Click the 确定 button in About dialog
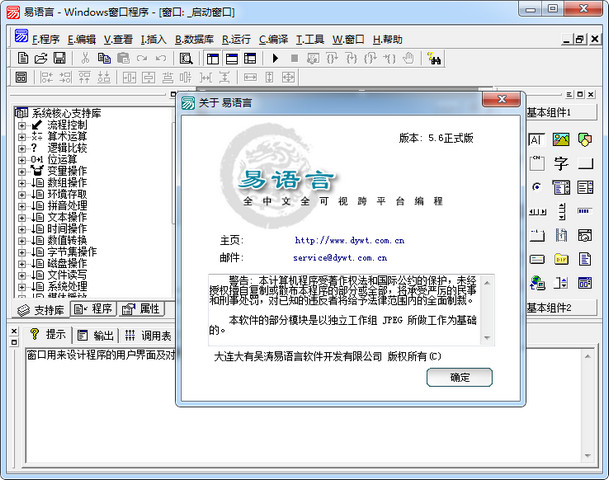Screen dimensions: 609x480 pos(459,377)
